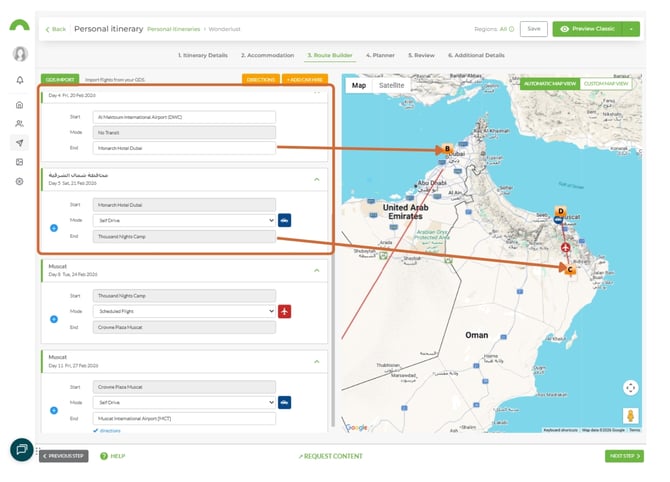Open Preview Classic dropdown arrow
The height and width of the screenshot is (482, 670).
631,29
